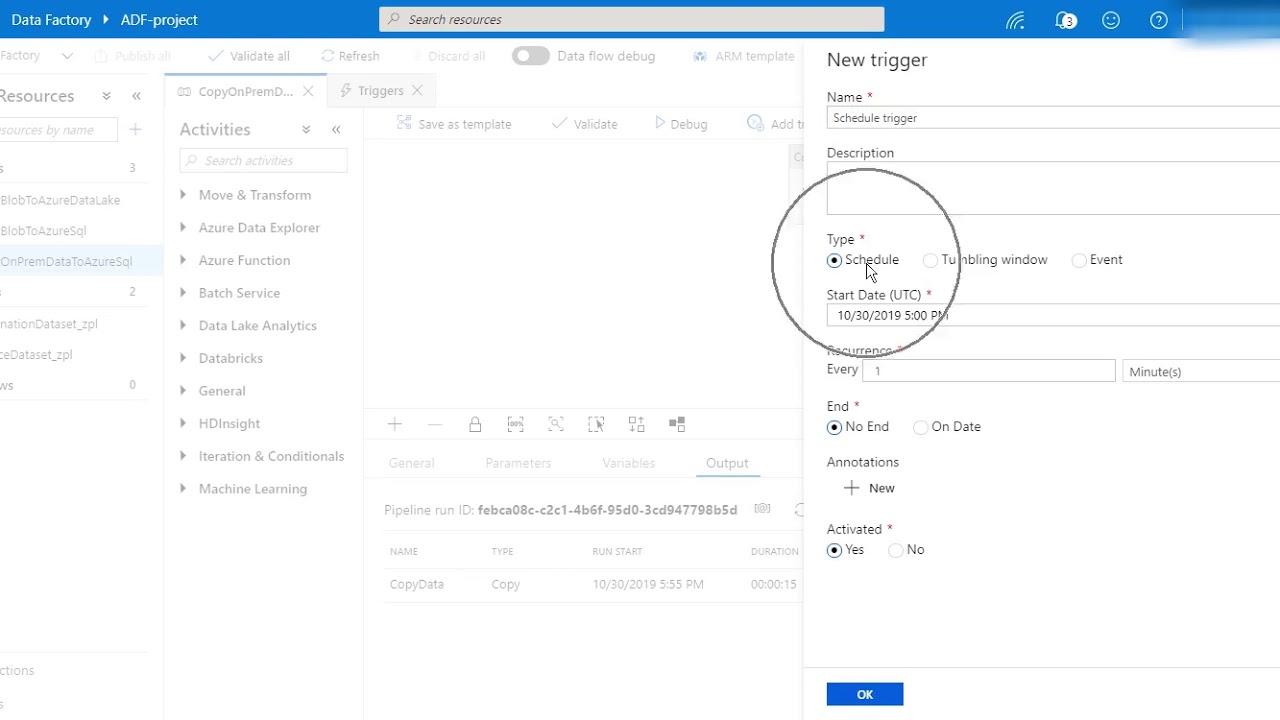1280x720 pixels.
Task: Open the help question mark icon
Action: pyautogui.click(x=1159, y=20)
